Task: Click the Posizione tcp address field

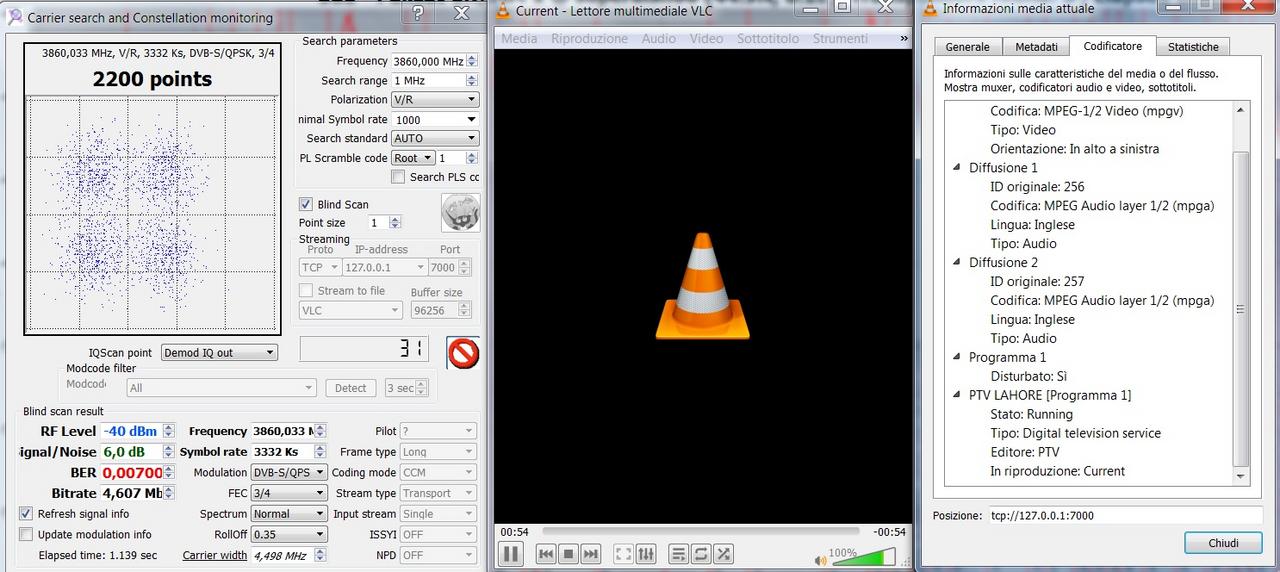Action: pos(1125,515)
